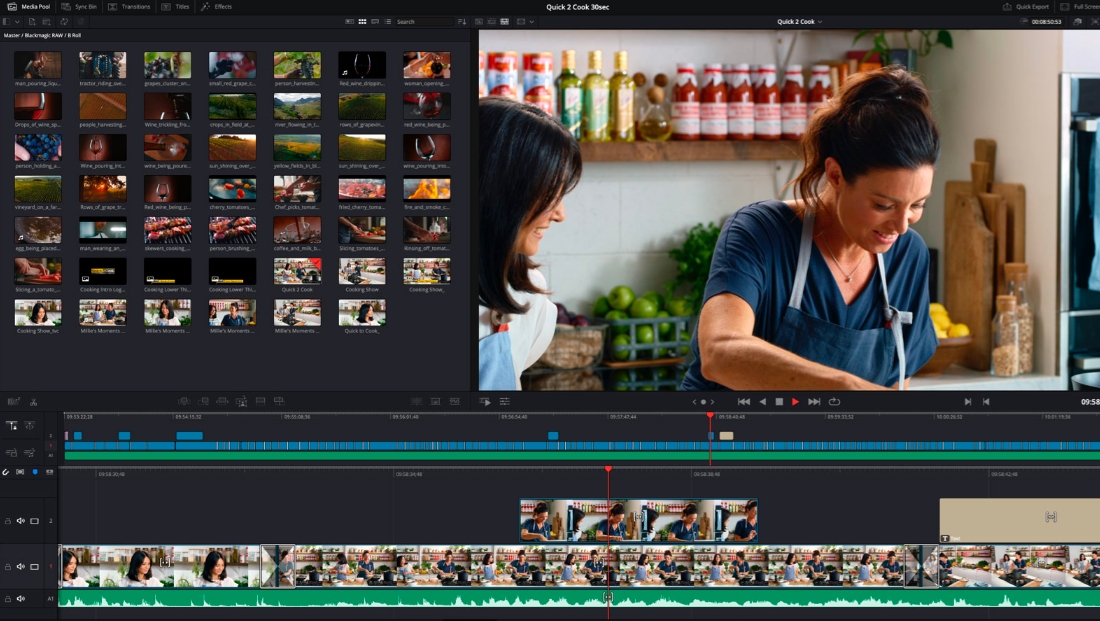The width and height of the screenshot is (1100, 621).
Task: Enable the Fast Review play icon
Action: [485, 401]
